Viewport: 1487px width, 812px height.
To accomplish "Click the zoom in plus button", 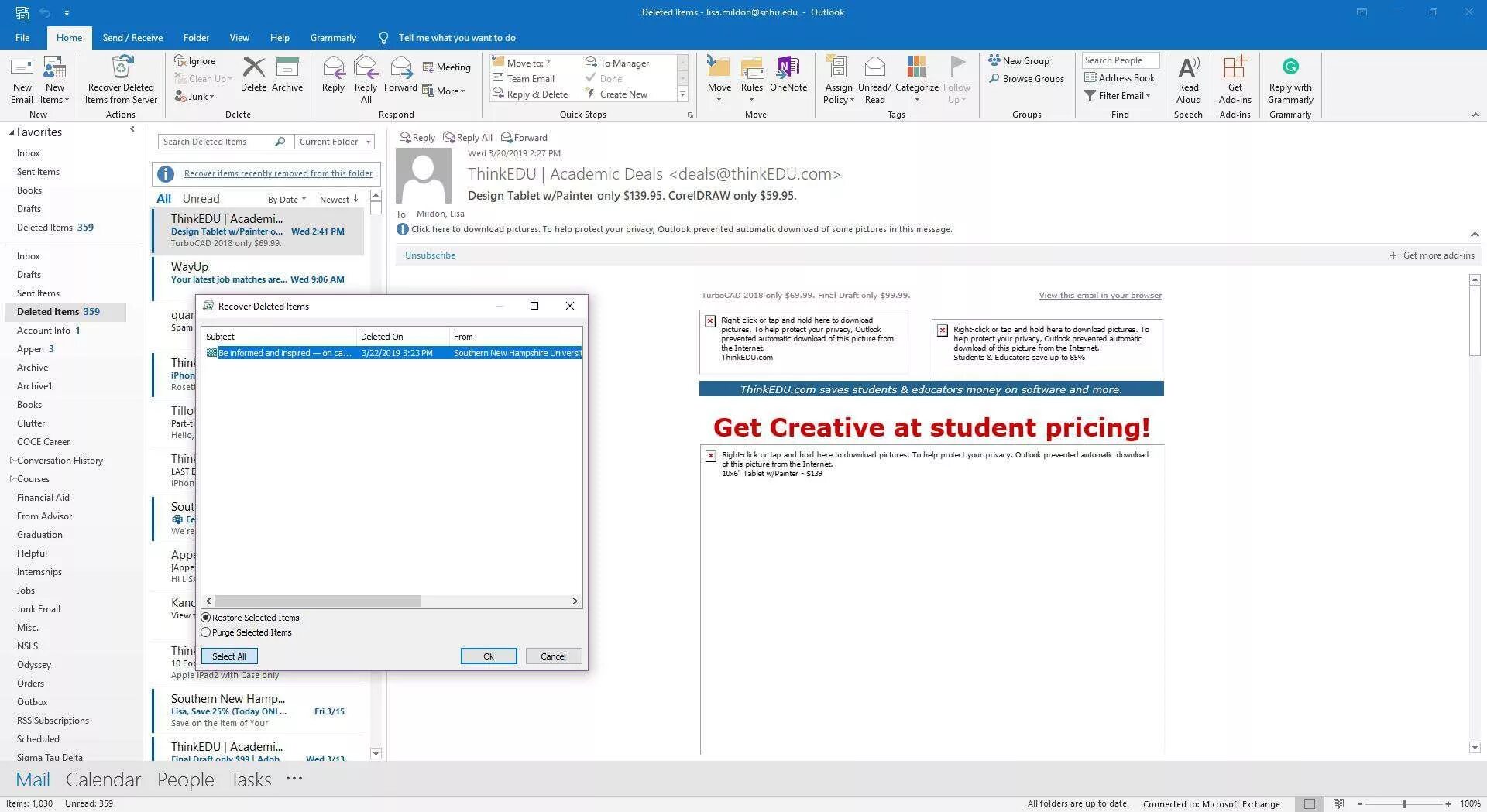I will pyautogui.click(x=1448, y=804).
